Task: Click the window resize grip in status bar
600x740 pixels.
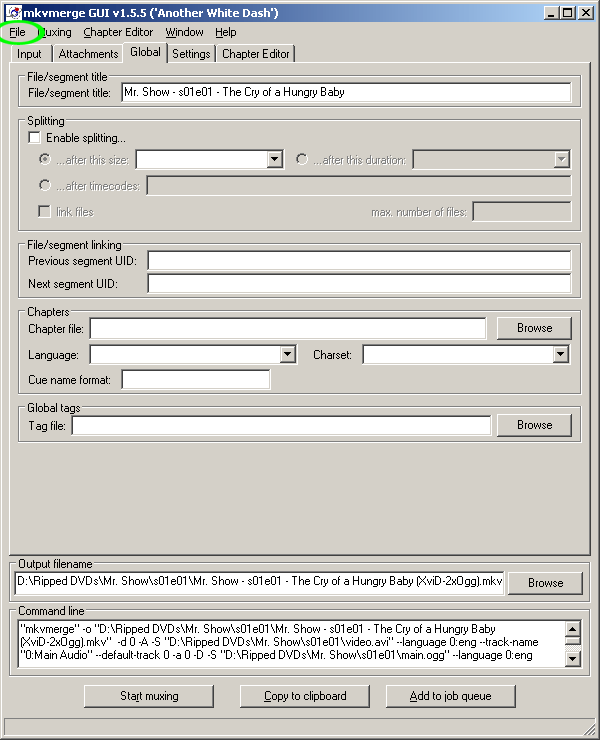Action: [x=590, y=729]
